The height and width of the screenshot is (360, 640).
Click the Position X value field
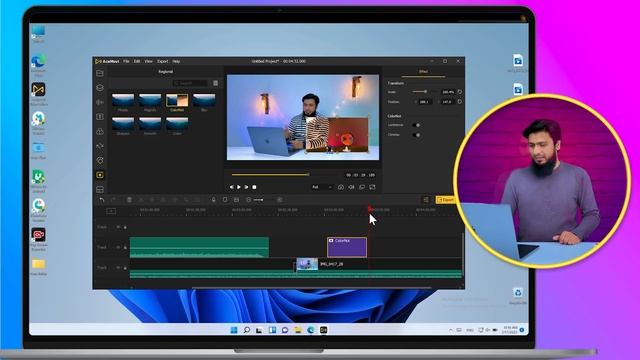(424, 102)
